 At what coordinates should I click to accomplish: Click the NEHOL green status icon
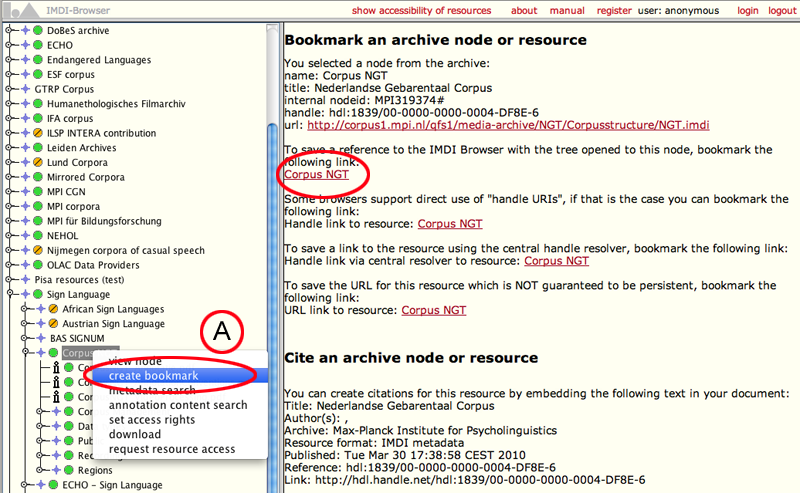(x=38, y=236)
